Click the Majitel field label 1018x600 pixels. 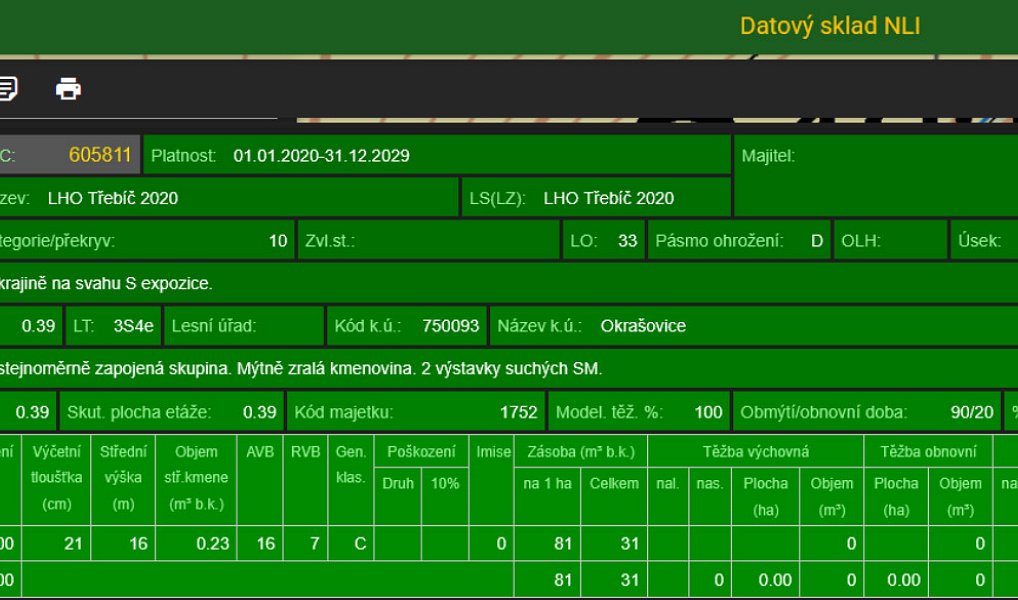768,156
